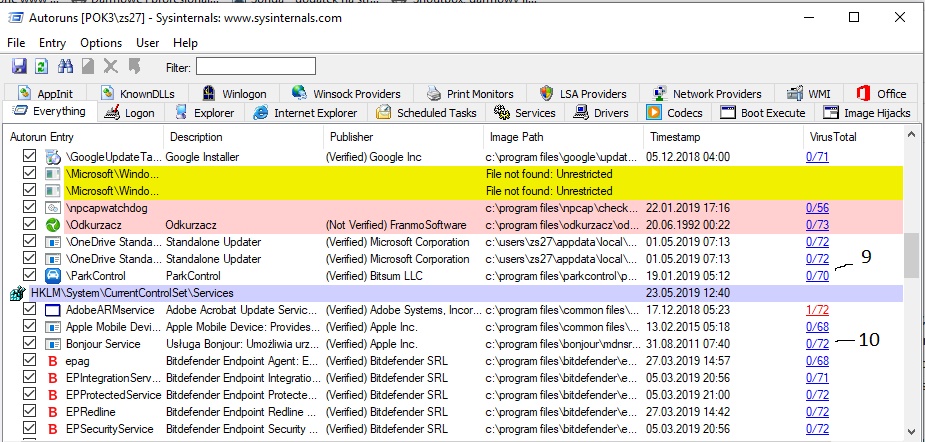The height and width of the screenshot is (442, 925).
Task: Click the Services registry key icon
Action: point(18,293)
